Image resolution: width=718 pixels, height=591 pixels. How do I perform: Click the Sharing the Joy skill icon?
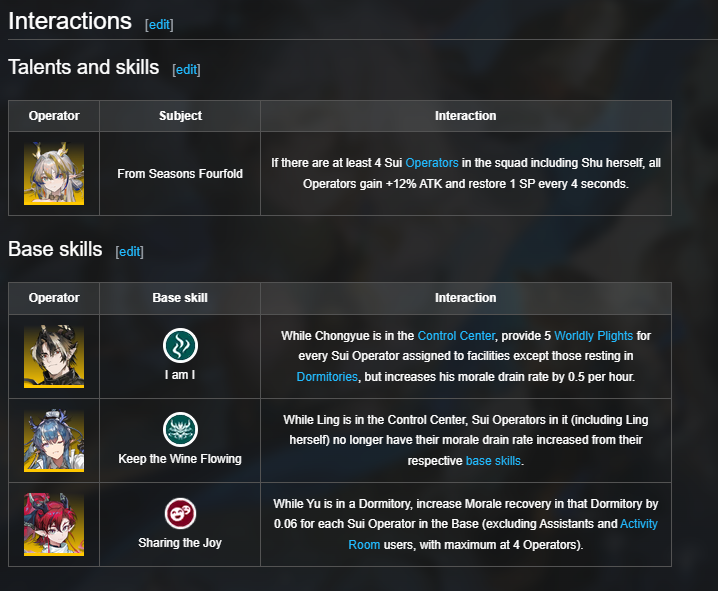(180, 513)
